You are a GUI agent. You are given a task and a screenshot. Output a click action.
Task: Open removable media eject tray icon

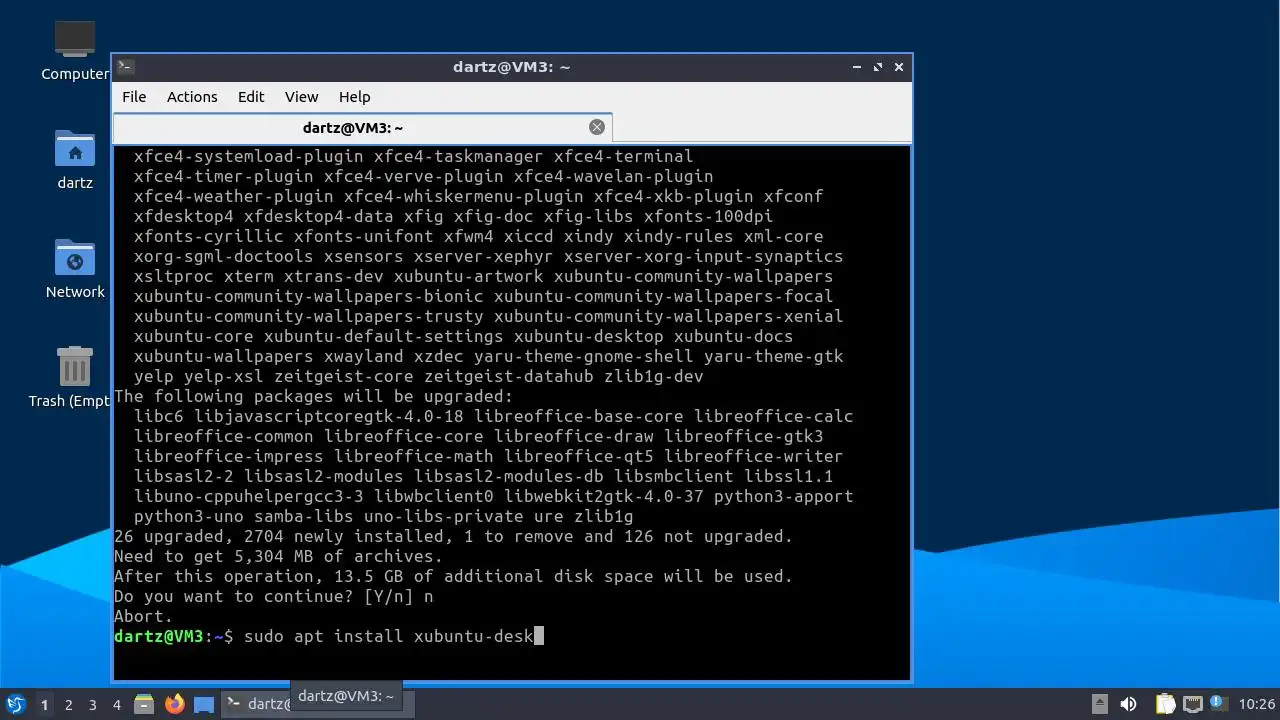[x=1099, y=704]
